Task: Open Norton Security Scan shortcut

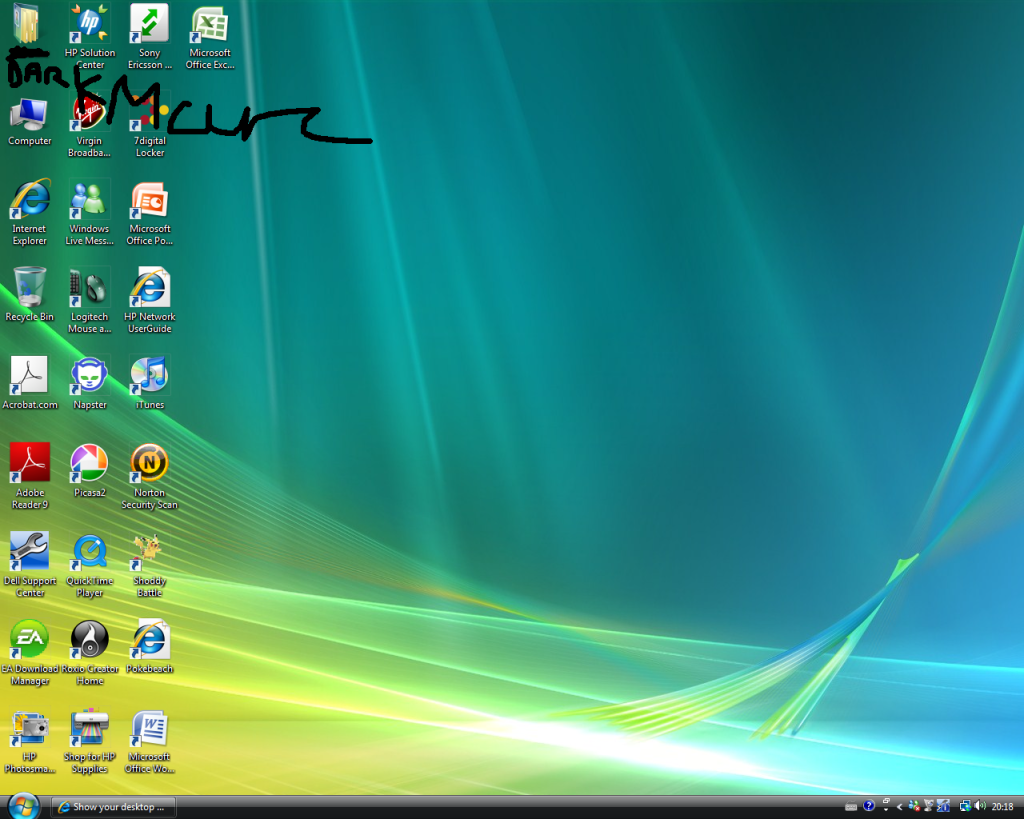Action: 150,476
